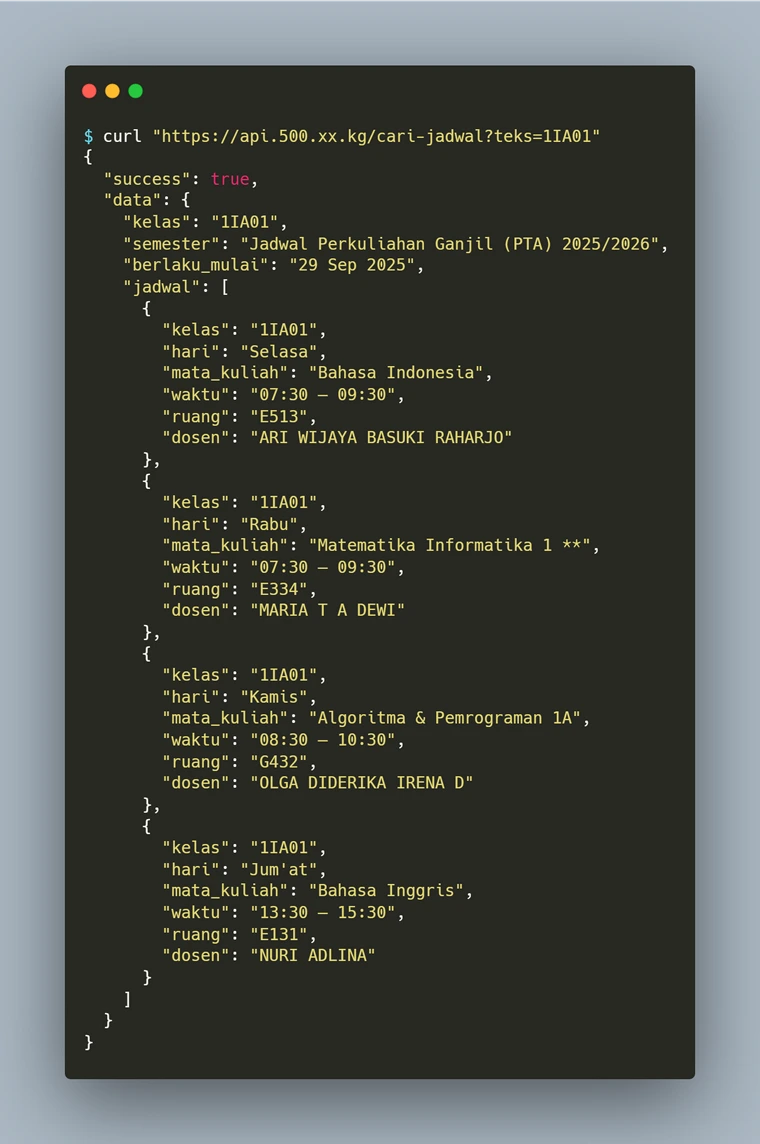Click the curl command URL string
The height and width of the screenshot is (1144, 760).
click(376, 136)
